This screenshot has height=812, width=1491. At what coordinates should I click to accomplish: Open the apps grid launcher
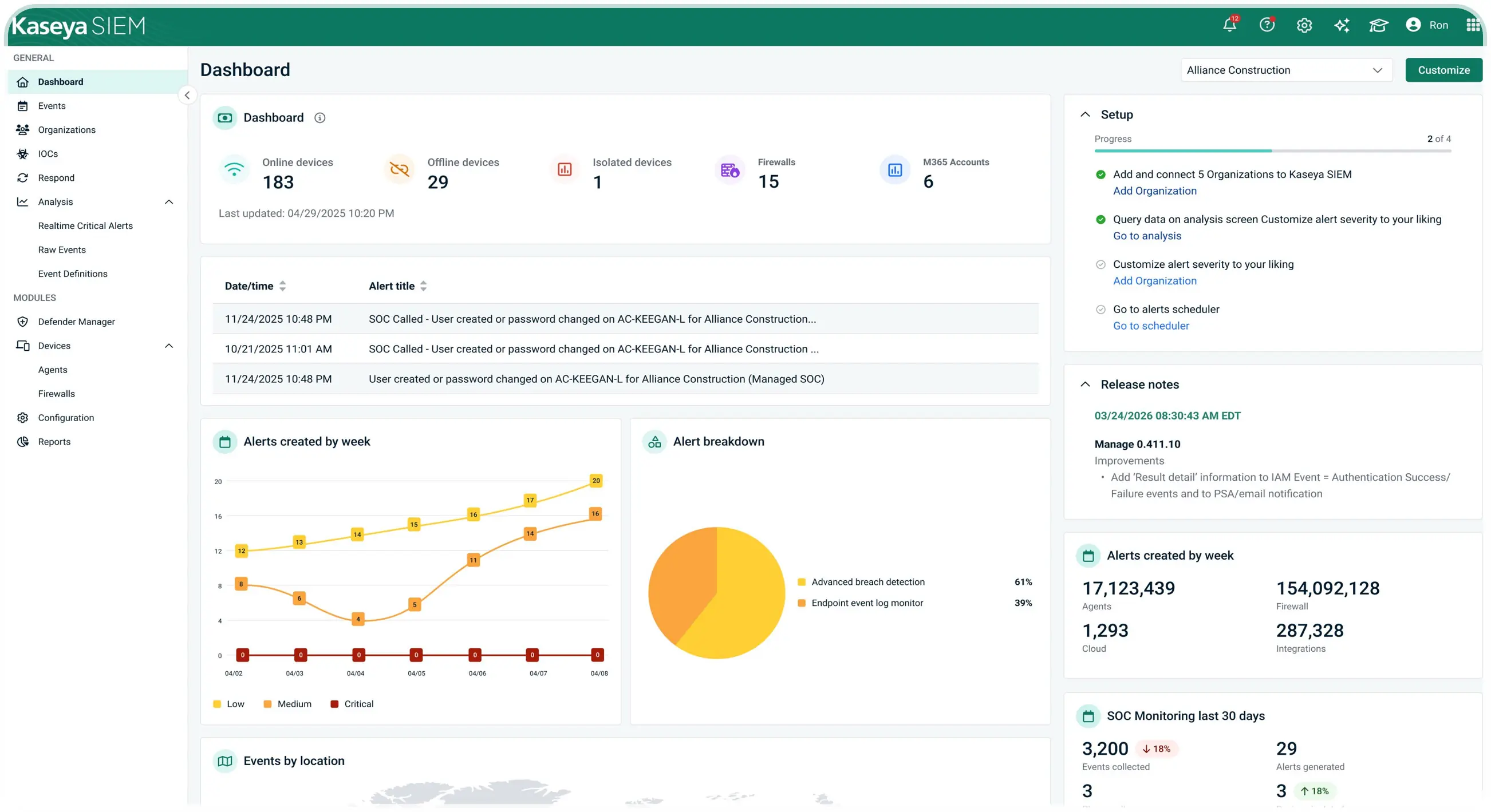click(1473, 25)
